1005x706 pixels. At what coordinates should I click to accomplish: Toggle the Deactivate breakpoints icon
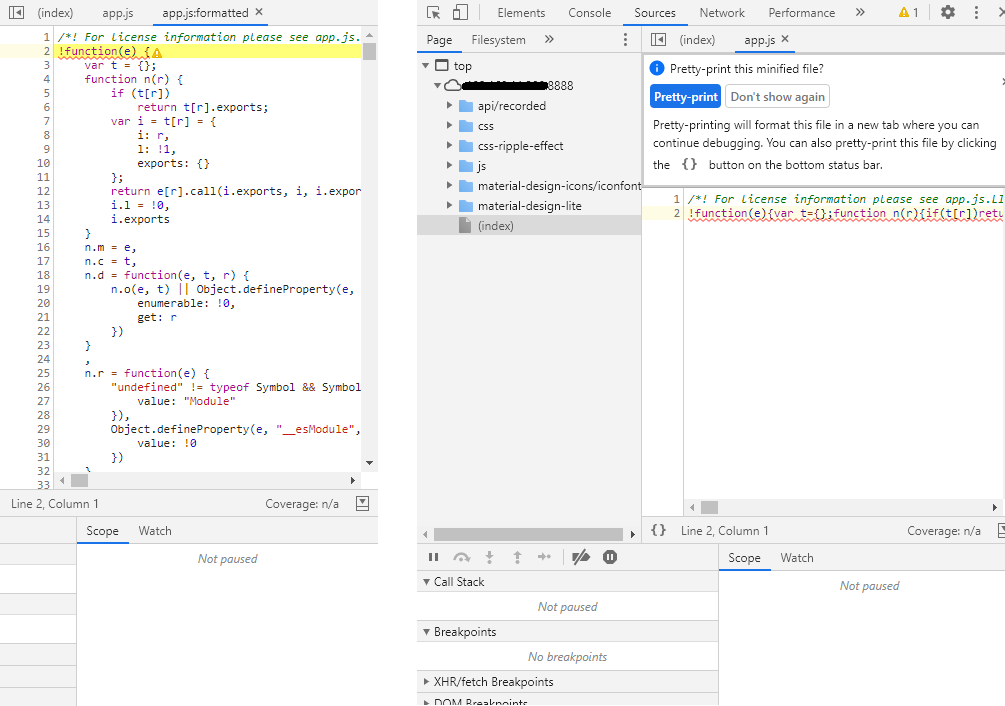point(581,557)
